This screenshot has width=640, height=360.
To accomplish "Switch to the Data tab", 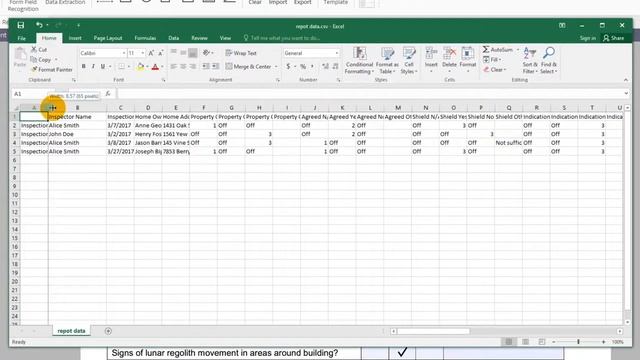I will click(x=173, y=38).
